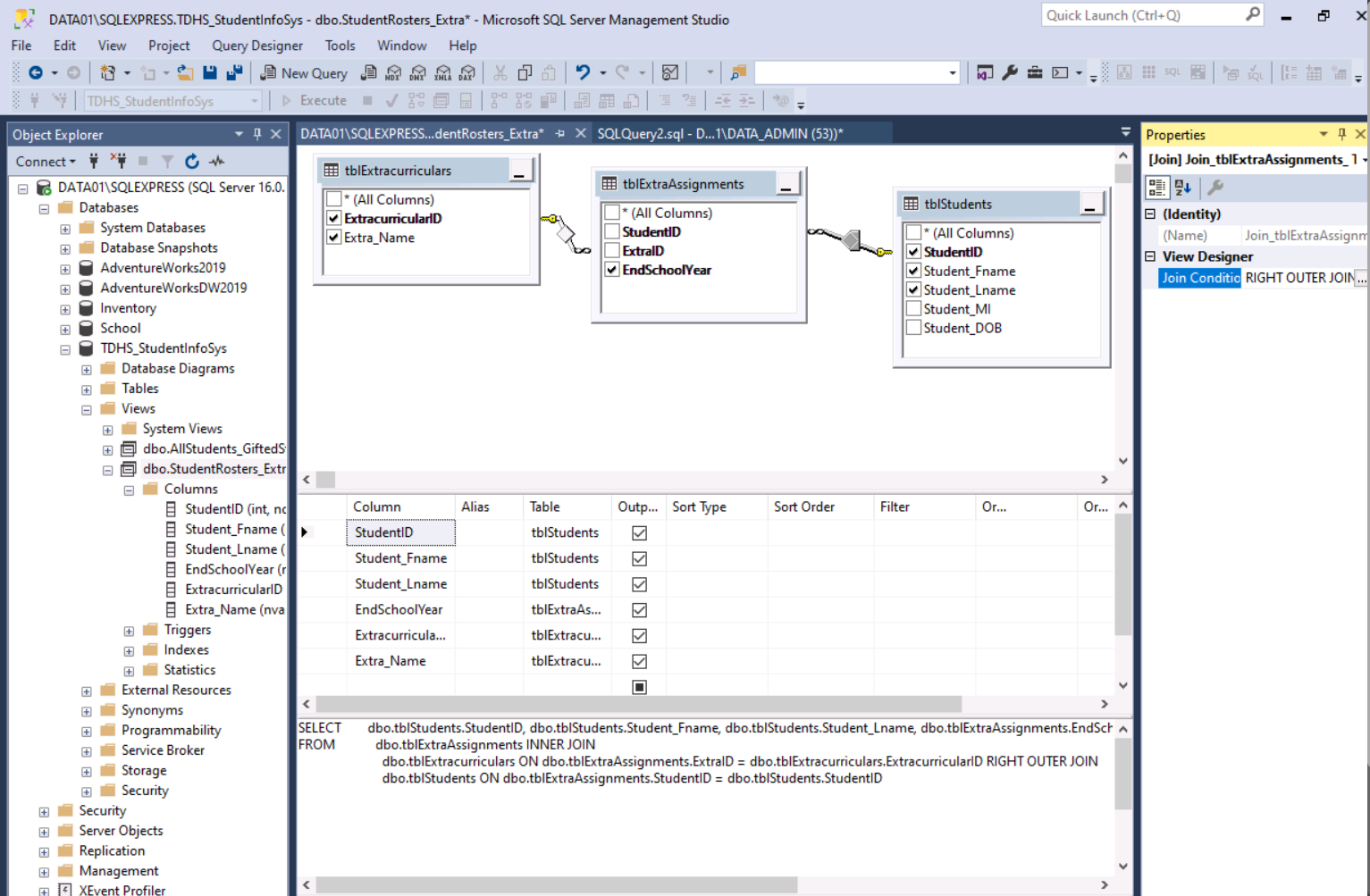Click the Open File folder icon

coord(185,73)
